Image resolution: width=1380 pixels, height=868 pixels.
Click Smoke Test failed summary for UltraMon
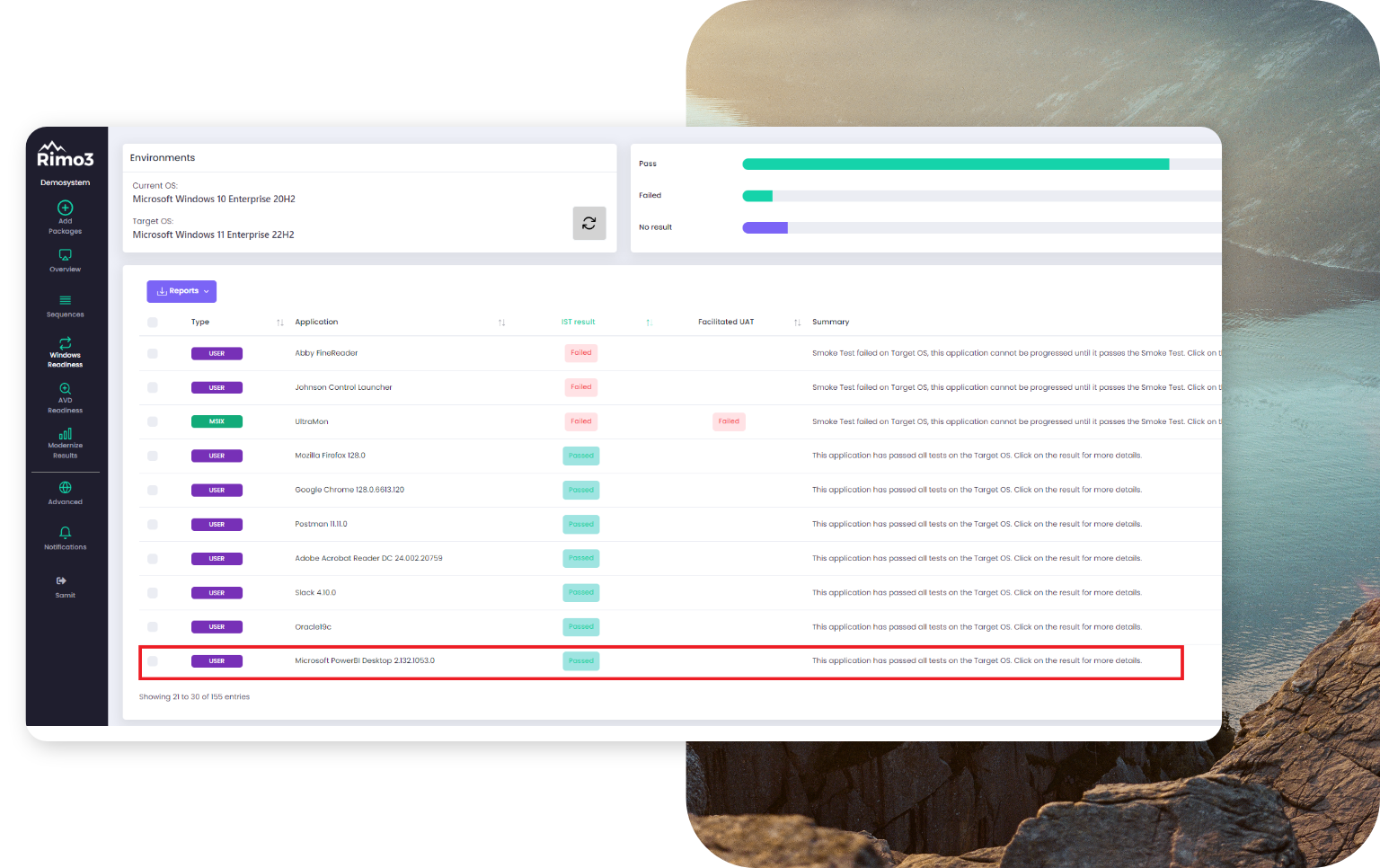1016,421
